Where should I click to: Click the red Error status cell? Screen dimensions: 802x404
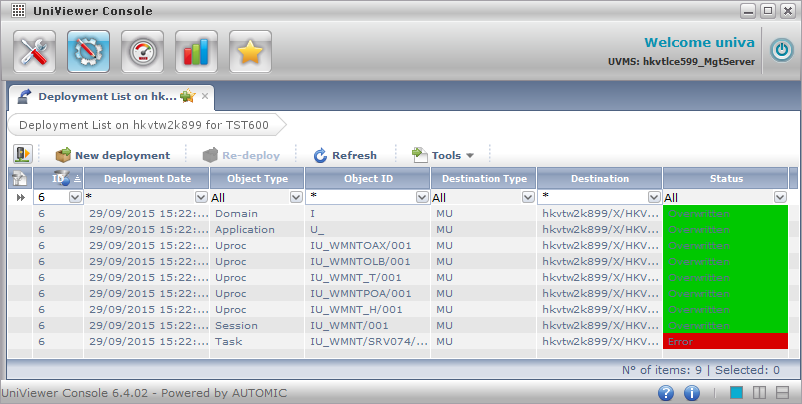coord(725,342)
